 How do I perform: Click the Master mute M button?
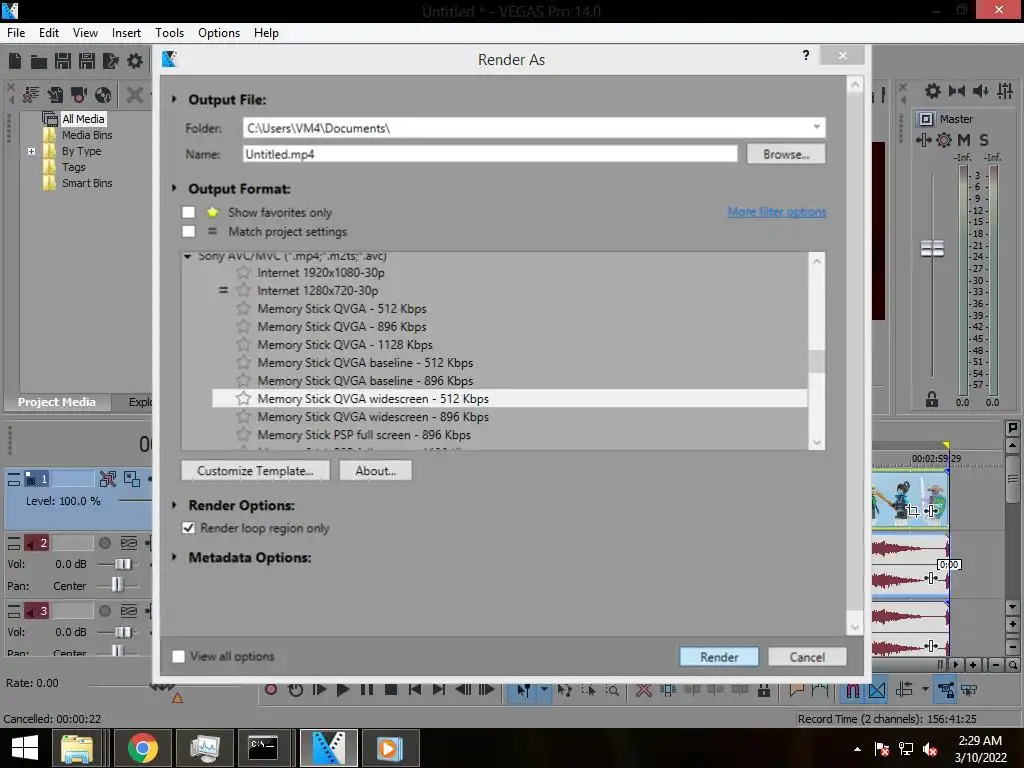pos(964,139)
